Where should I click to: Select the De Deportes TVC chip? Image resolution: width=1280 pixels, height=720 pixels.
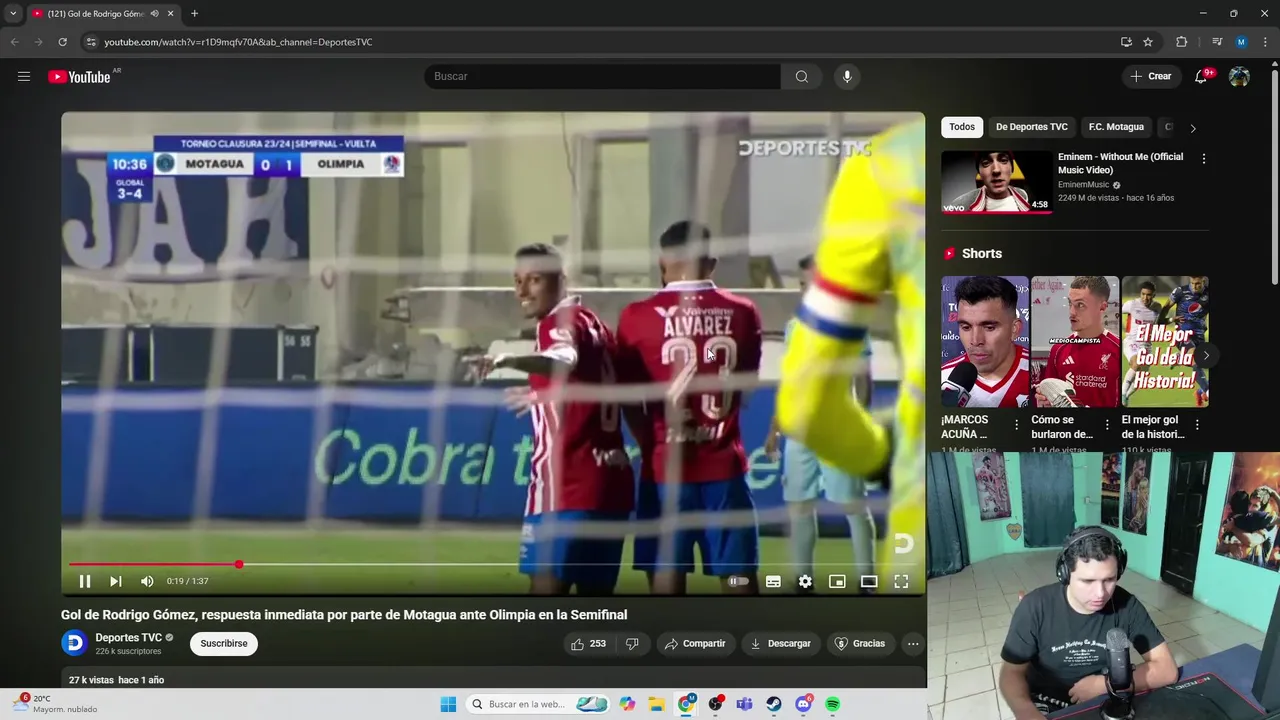pos(1031,127)
